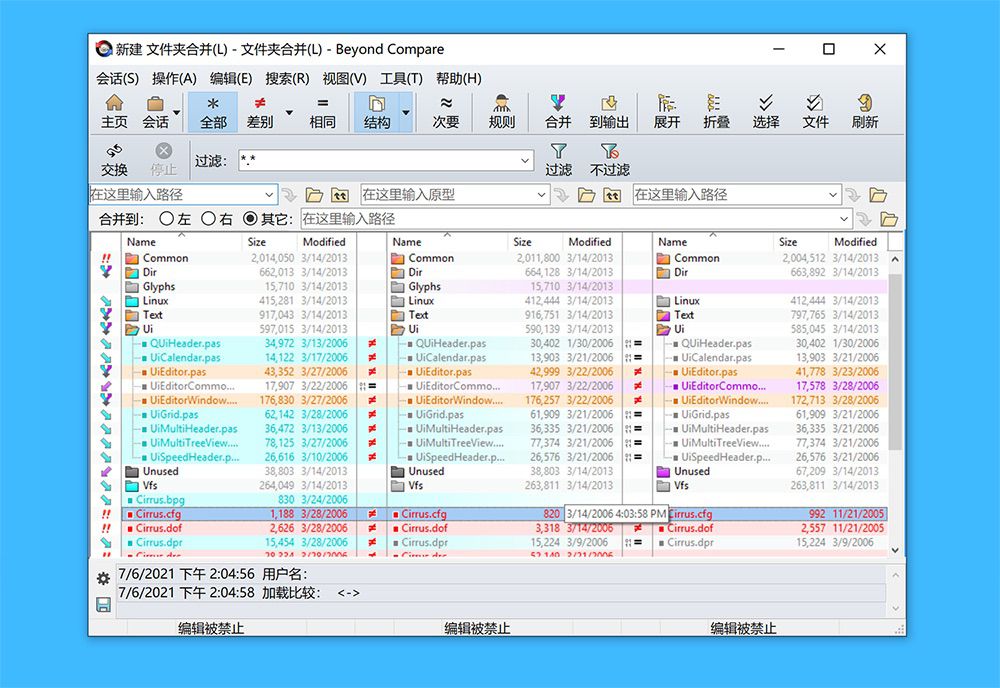
Task: Open the 编辑(E) menu
Action: (231, 78)
